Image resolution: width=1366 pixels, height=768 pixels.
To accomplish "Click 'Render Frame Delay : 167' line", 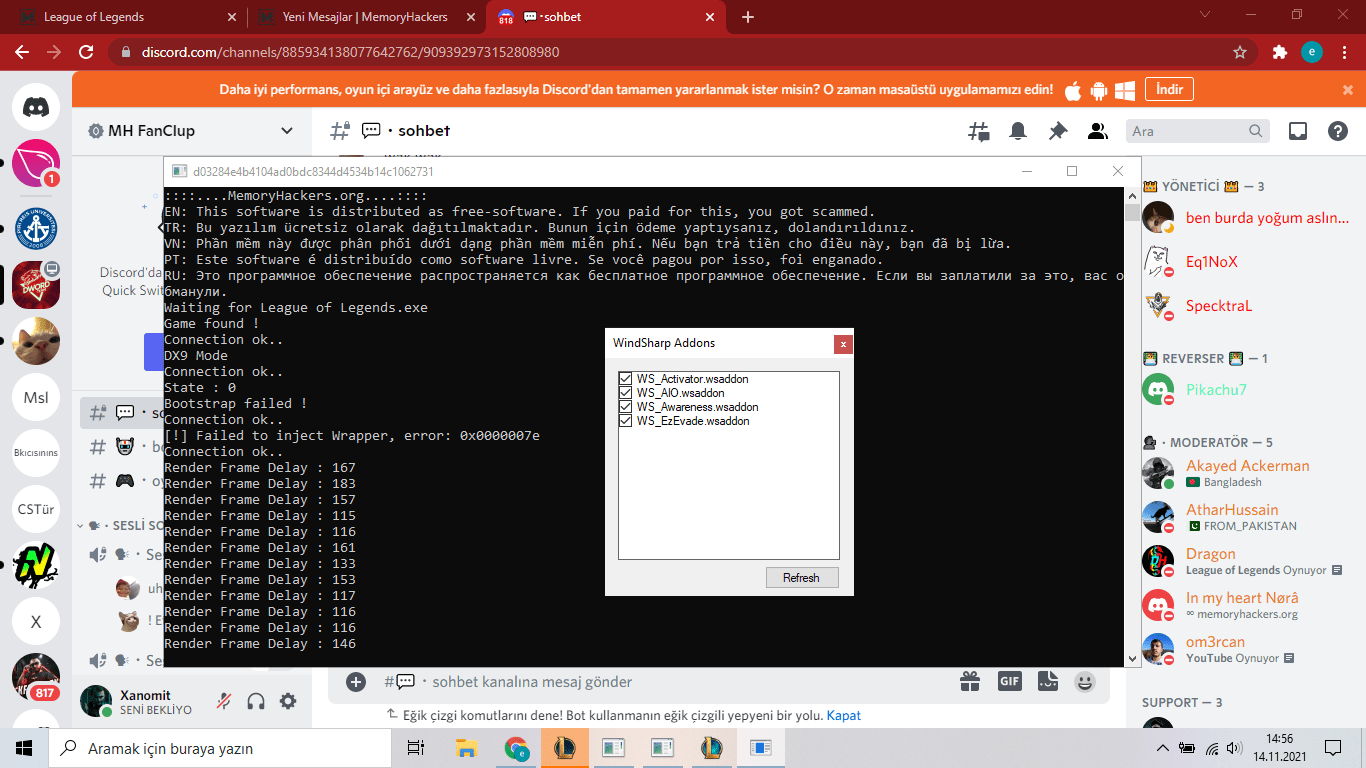I will [260, 468].
